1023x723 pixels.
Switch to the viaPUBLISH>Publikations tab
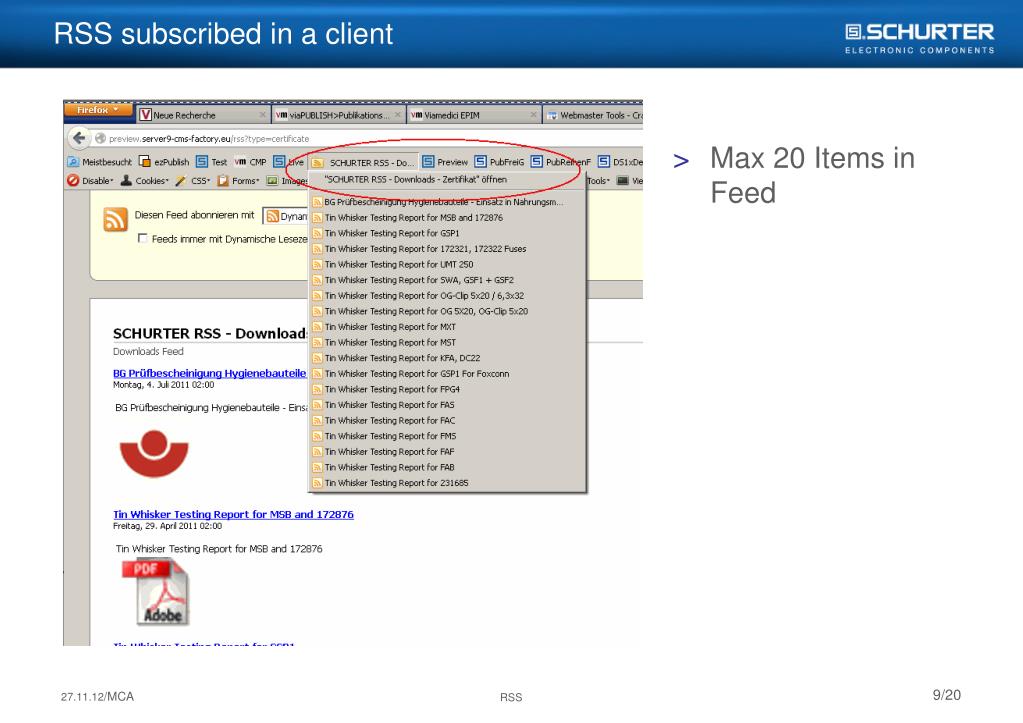tap(339, 115)
